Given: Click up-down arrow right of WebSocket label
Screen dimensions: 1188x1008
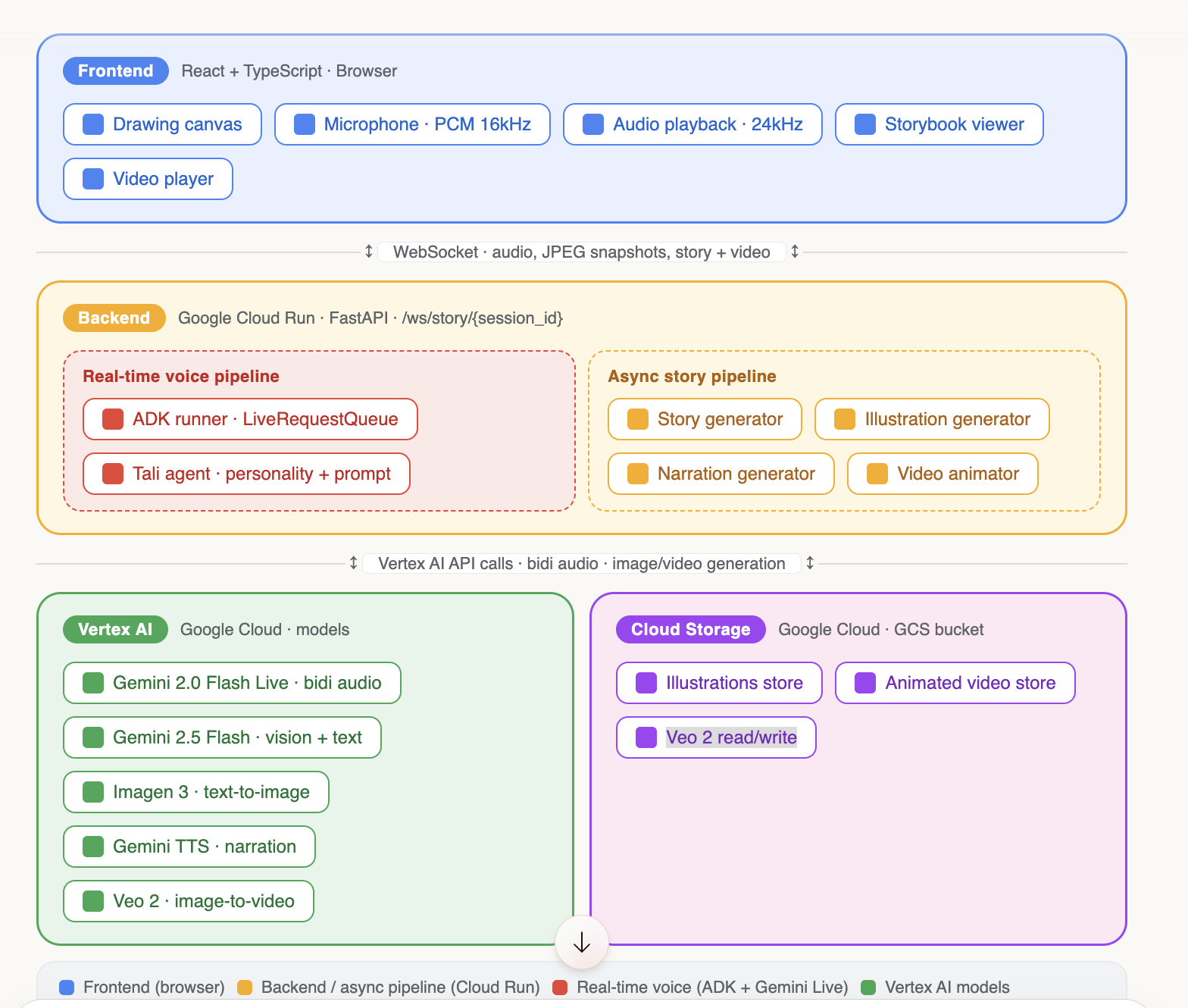Looking at the screenshot, I should (x=795, y=252).
